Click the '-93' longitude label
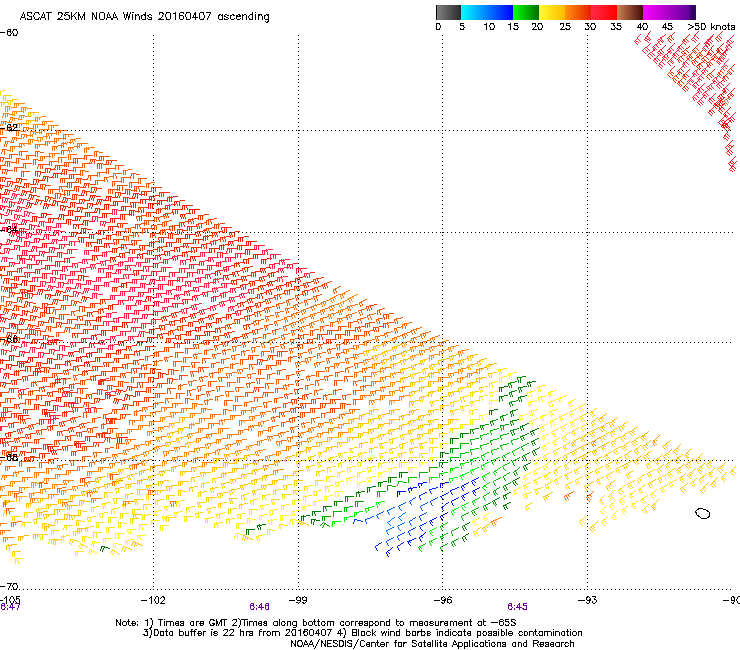The height and width of the screenshot is (650, 740). tap(588, 600)
